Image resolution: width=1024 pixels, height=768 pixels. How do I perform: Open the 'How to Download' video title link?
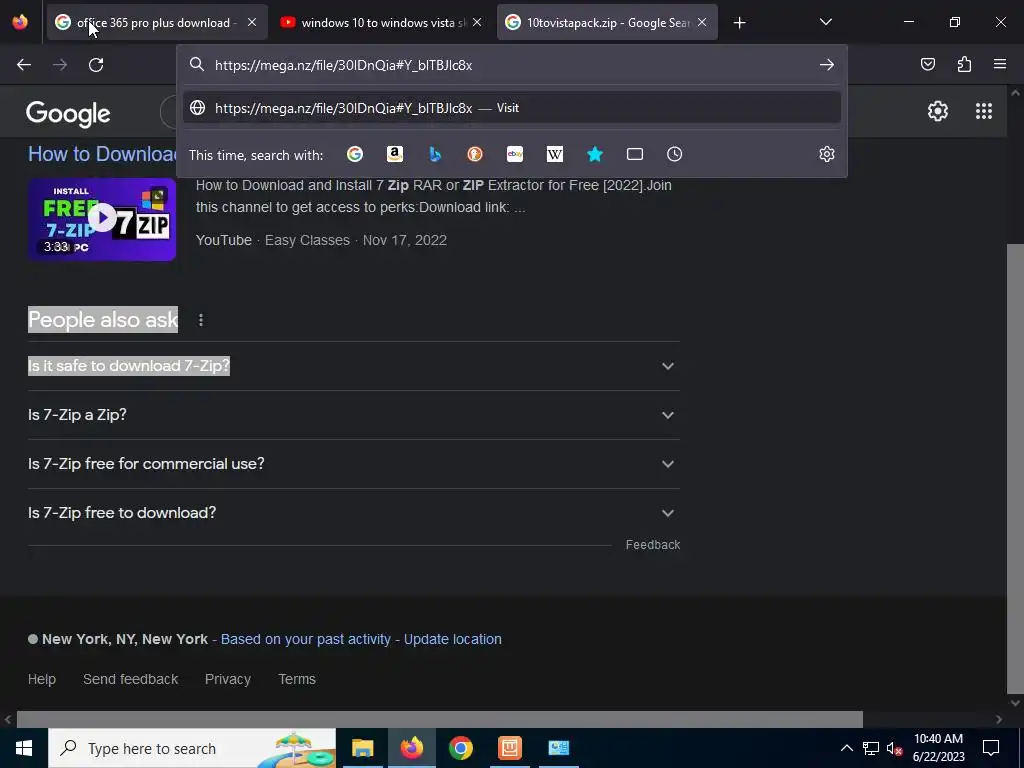(103, 154)
